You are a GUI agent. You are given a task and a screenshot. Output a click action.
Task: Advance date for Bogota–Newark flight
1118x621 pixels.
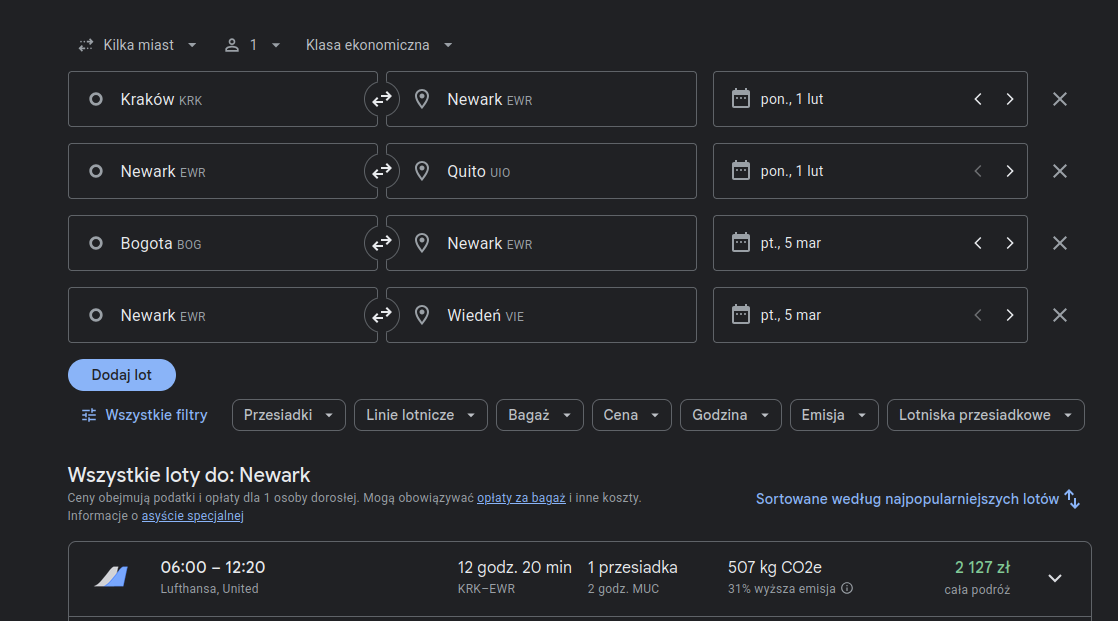point(1010,243)
